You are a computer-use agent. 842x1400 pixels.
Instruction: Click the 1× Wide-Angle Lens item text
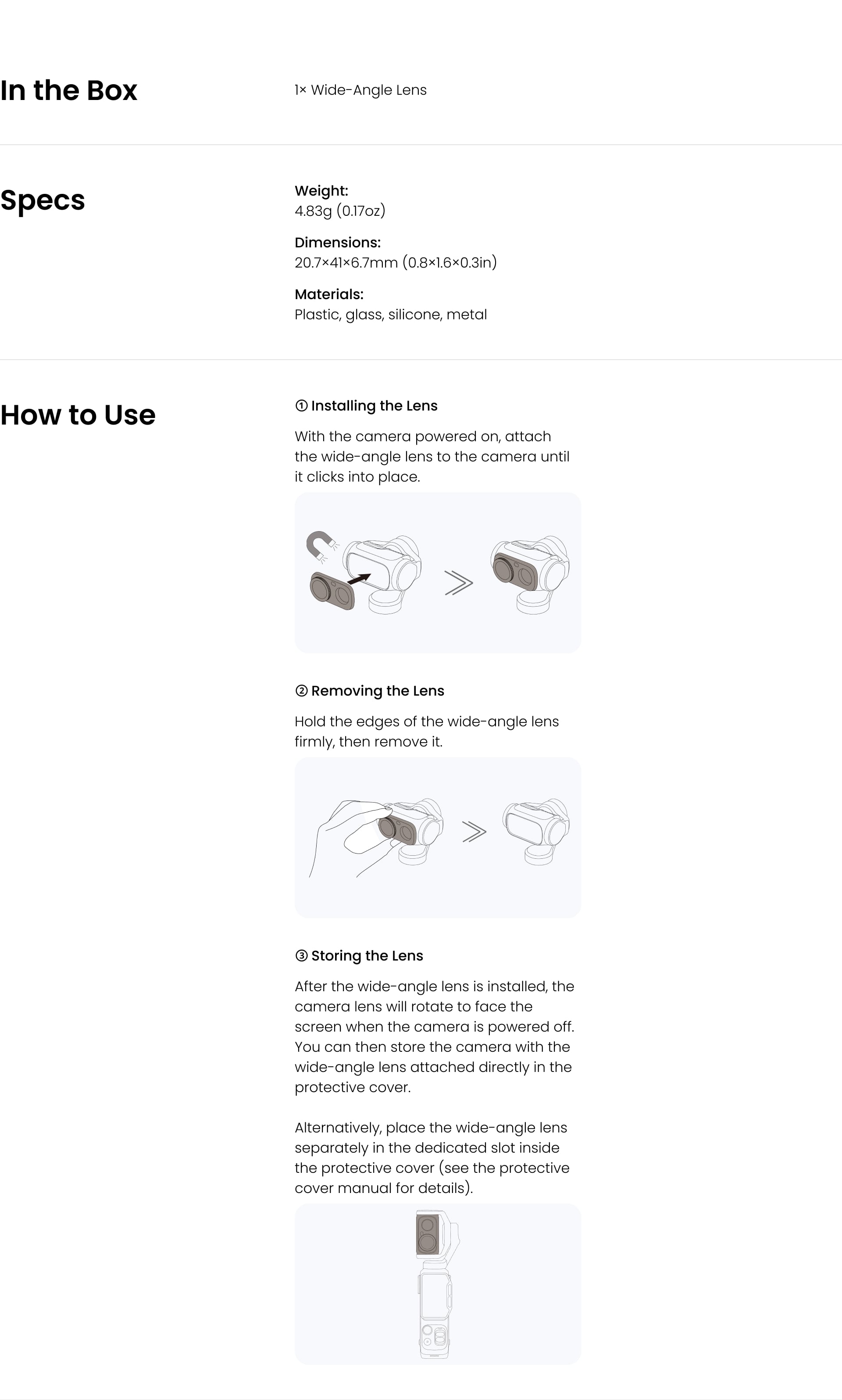tap(360, 89)
